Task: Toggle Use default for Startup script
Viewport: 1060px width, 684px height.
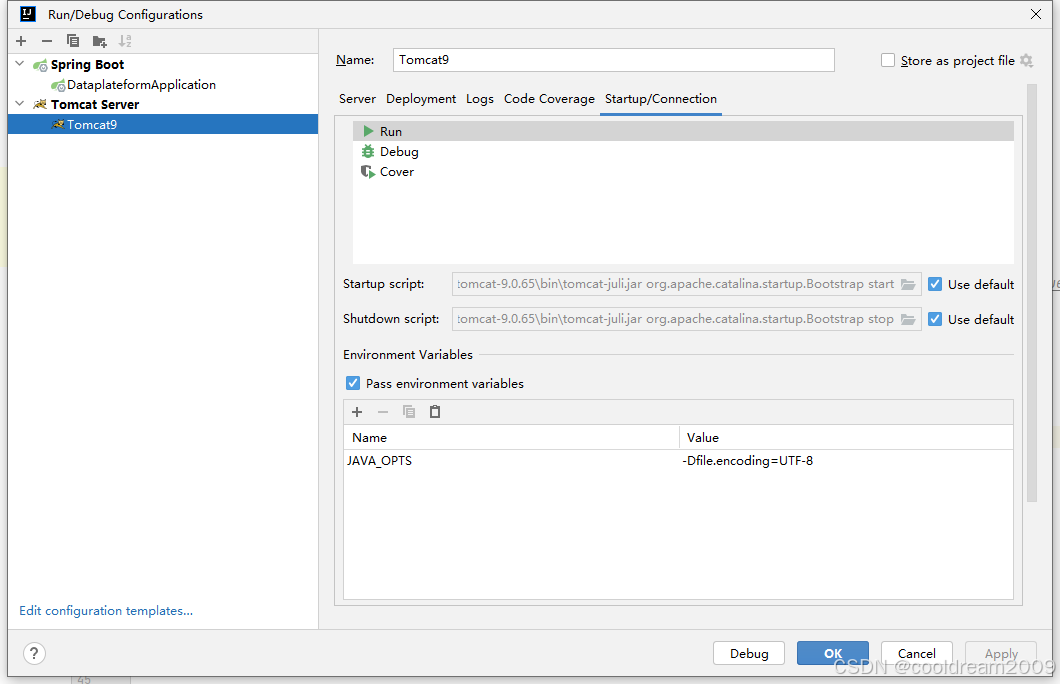Action: [x=935, y=285]
